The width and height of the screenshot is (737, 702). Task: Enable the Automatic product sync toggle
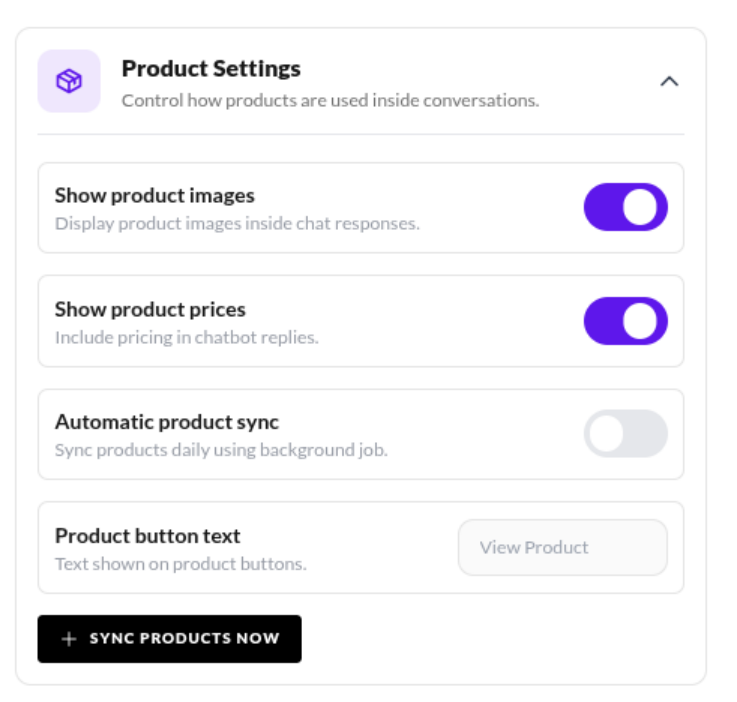(x=625, y=434)
